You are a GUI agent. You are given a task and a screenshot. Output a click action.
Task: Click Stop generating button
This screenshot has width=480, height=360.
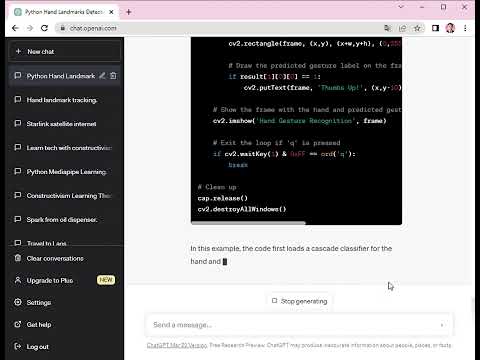pyautogui.click(x=299, y=301)
